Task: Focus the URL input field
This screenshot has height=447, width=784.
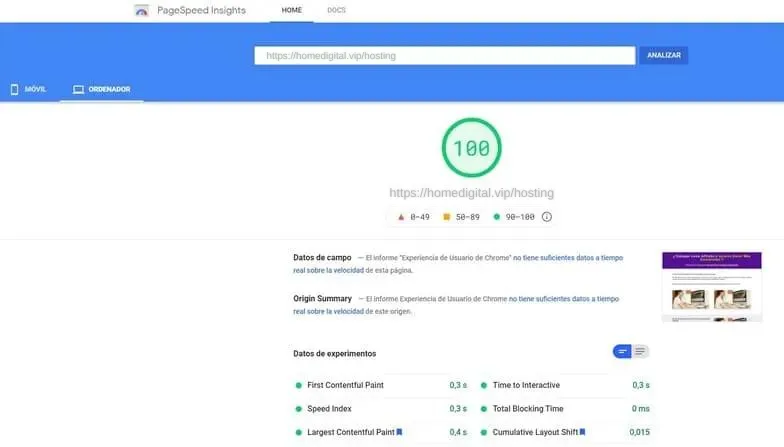Action: click(x=444, y=56)
